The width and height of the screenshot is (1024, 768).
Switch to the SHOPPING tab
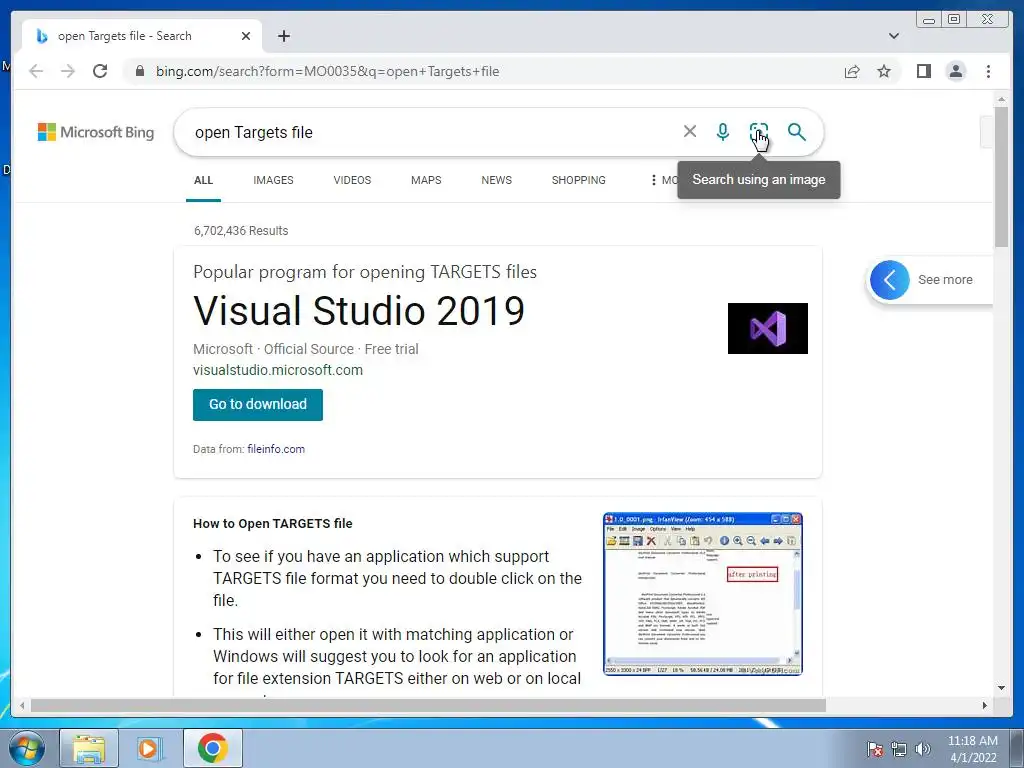click(x=578, y=180)
